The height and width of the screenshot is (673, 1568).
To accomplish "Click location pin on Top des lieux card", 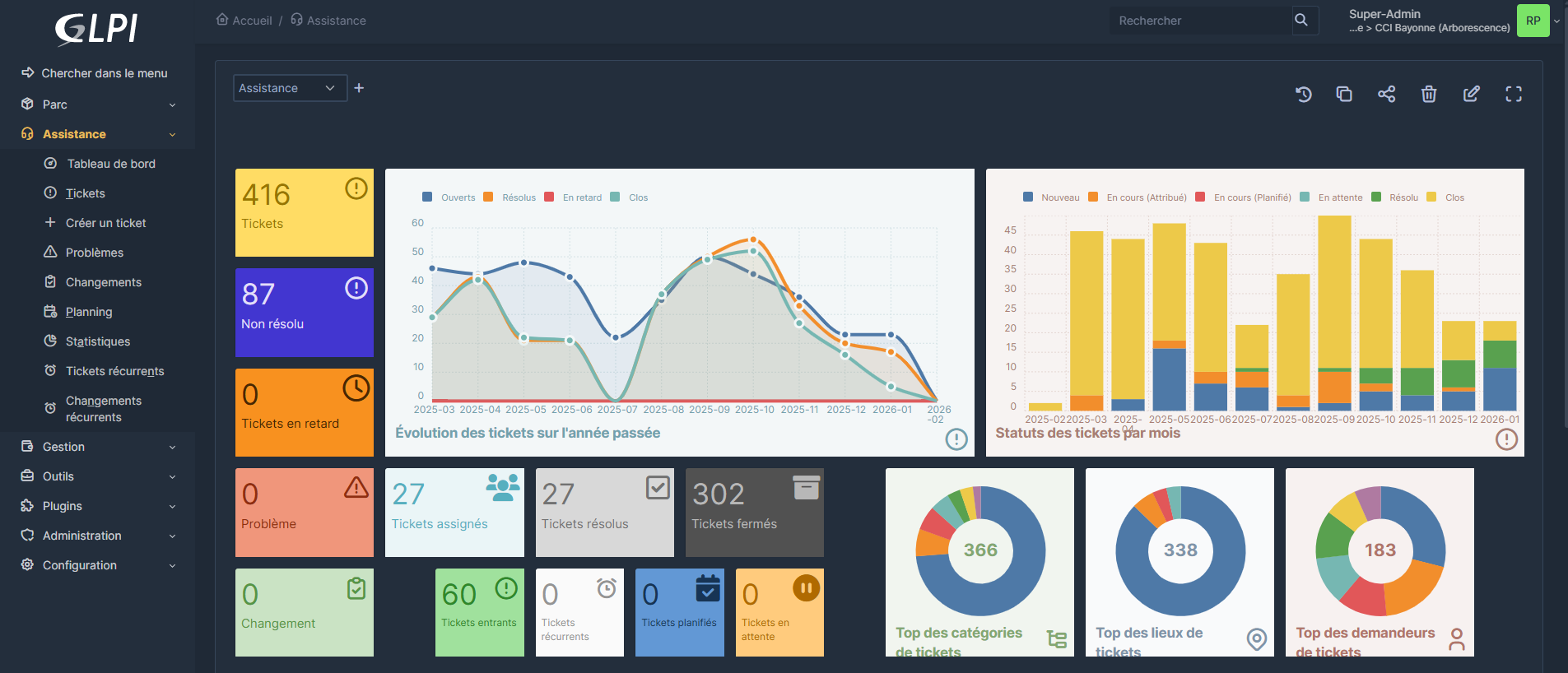I will [1257, 639].
